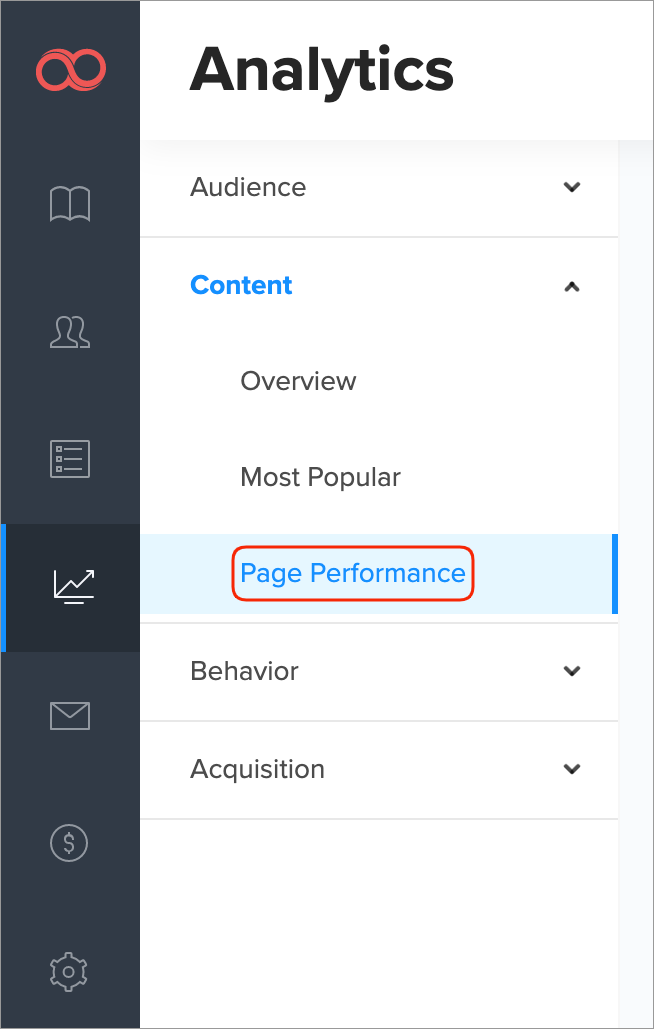Click the Behavior section label

(x=244, y=671)
